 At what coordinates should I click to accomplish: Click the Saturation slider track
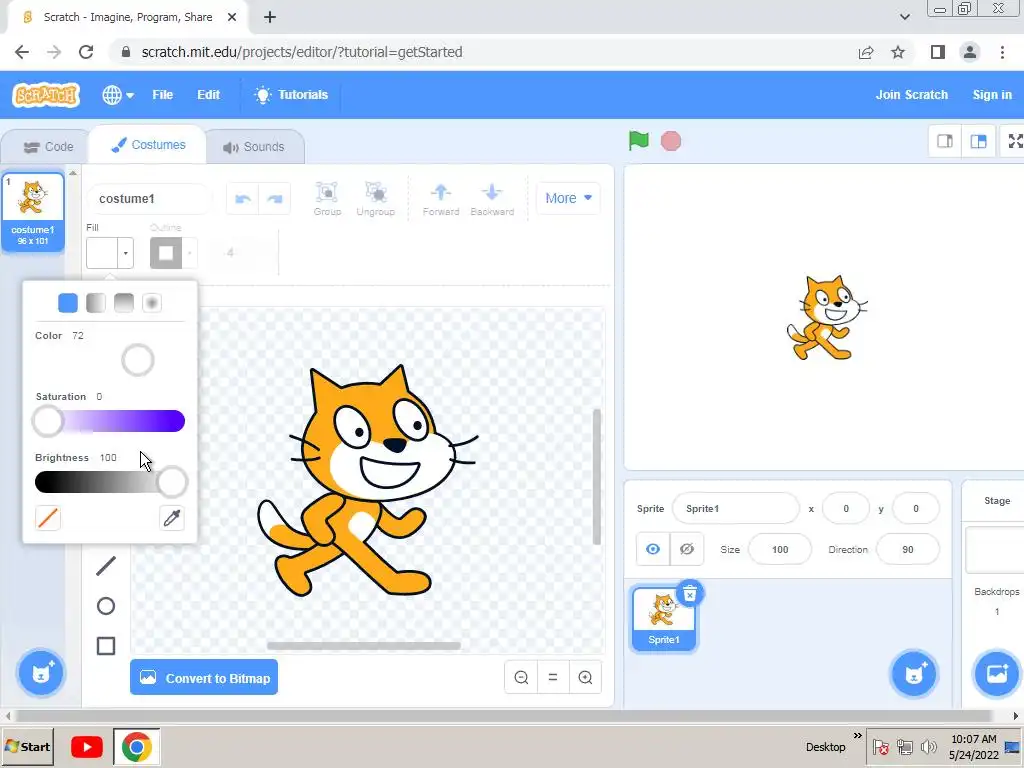point(110,421)
